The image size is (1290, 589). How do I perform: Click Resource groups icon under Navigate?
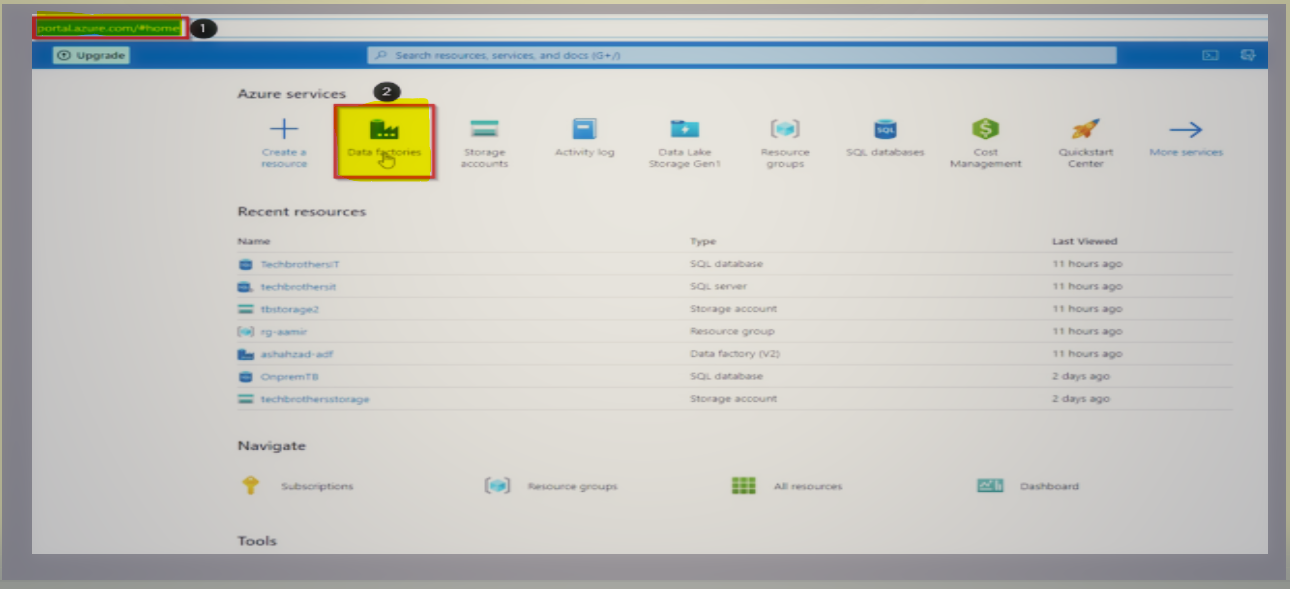(497, 486)
